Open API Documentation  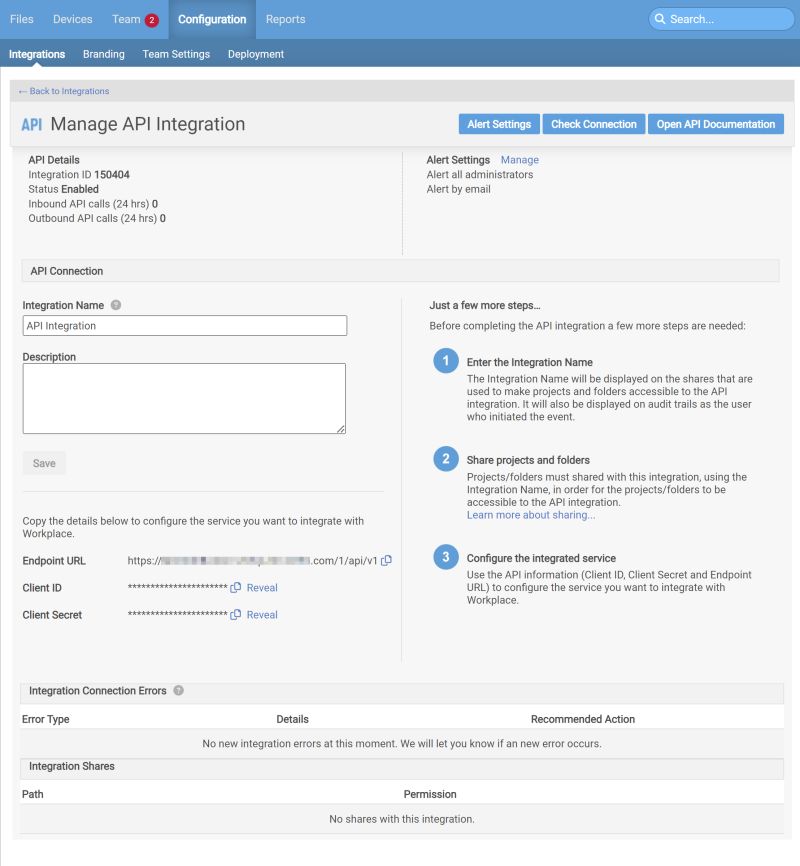[714, 124]
